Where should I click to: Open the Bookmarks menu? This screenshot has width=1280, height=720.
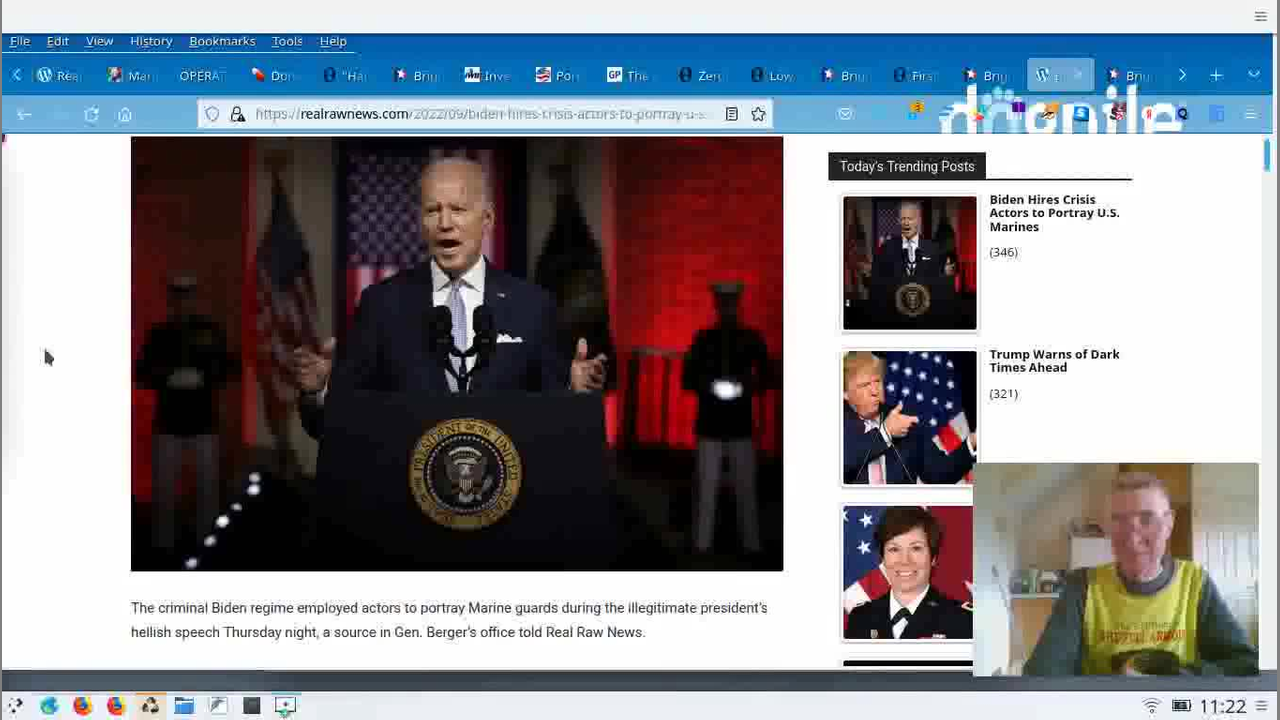coord(222,41)
